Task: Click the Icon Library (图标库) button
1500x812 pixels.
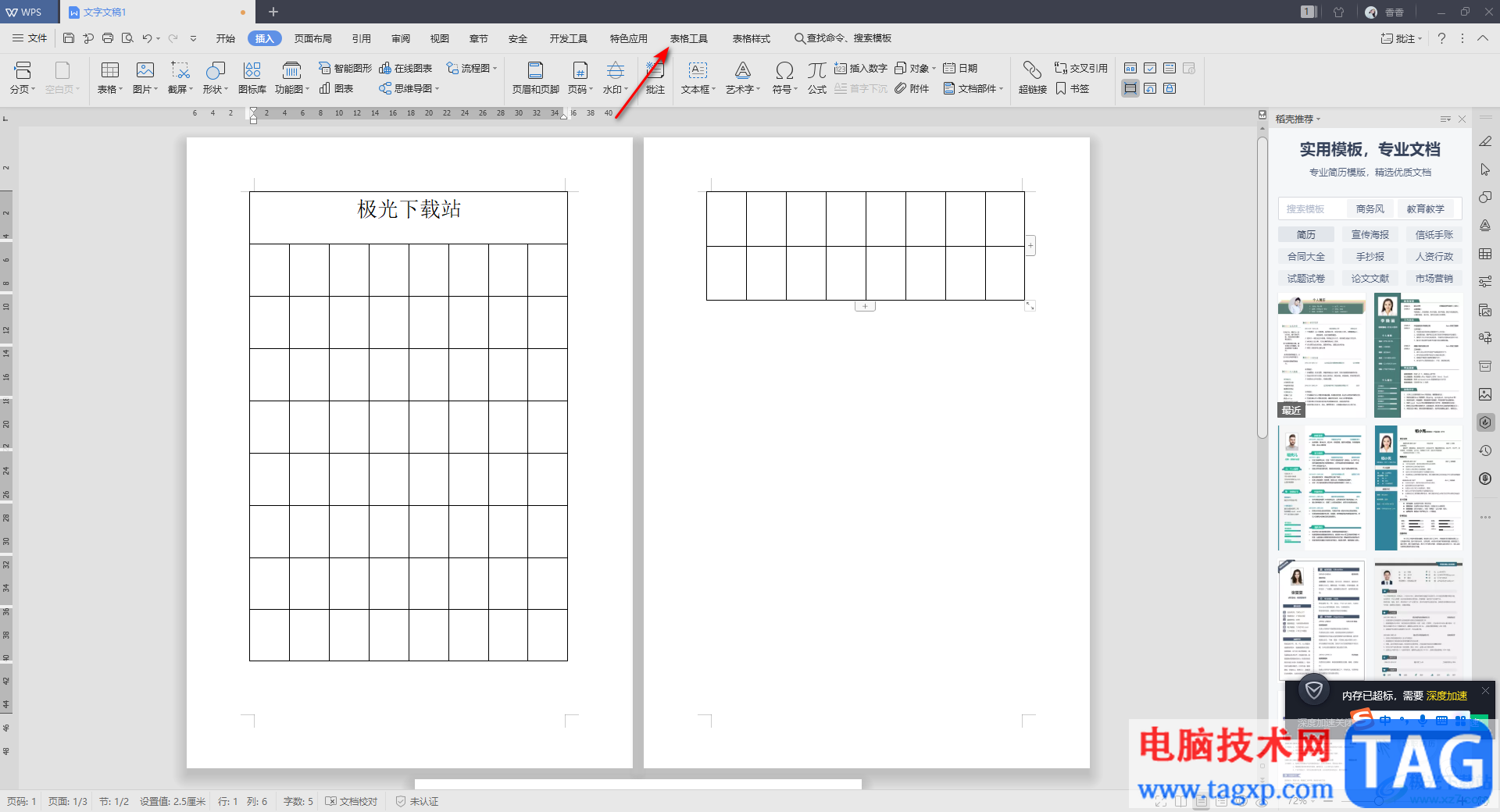Action: pyautogui.click(x=252, y=78)
